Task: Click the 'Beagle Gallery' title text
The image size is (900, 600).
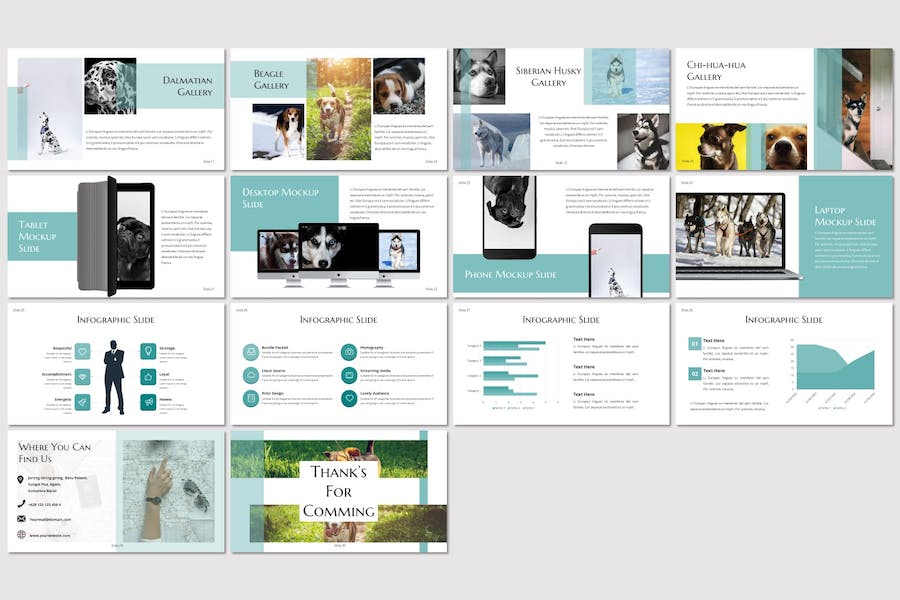Action: click(x=271, y=79)
